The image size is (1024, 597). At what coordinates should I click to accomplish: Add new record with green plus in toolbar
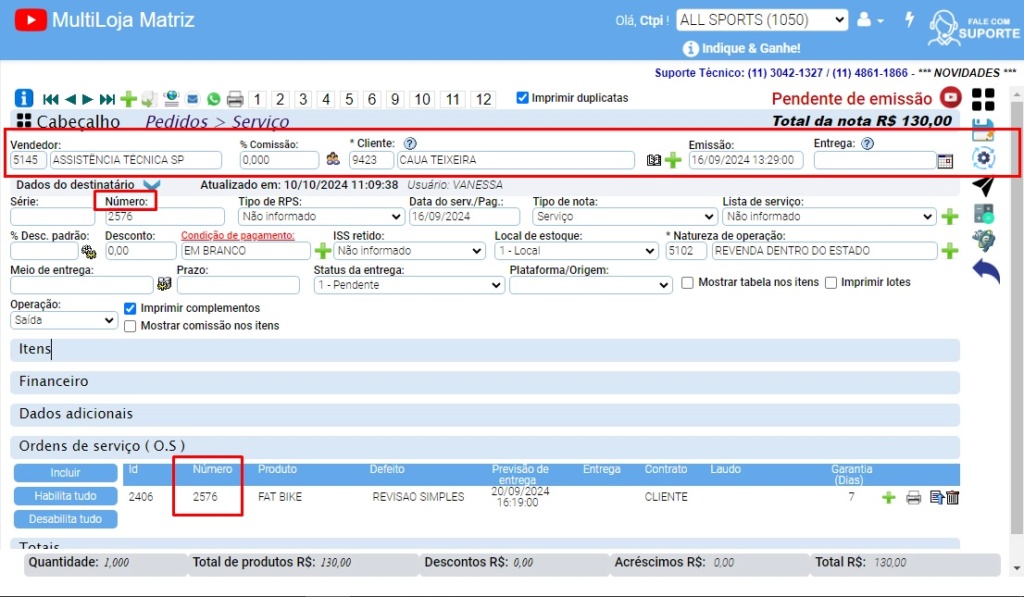click(x=129, y=99)
